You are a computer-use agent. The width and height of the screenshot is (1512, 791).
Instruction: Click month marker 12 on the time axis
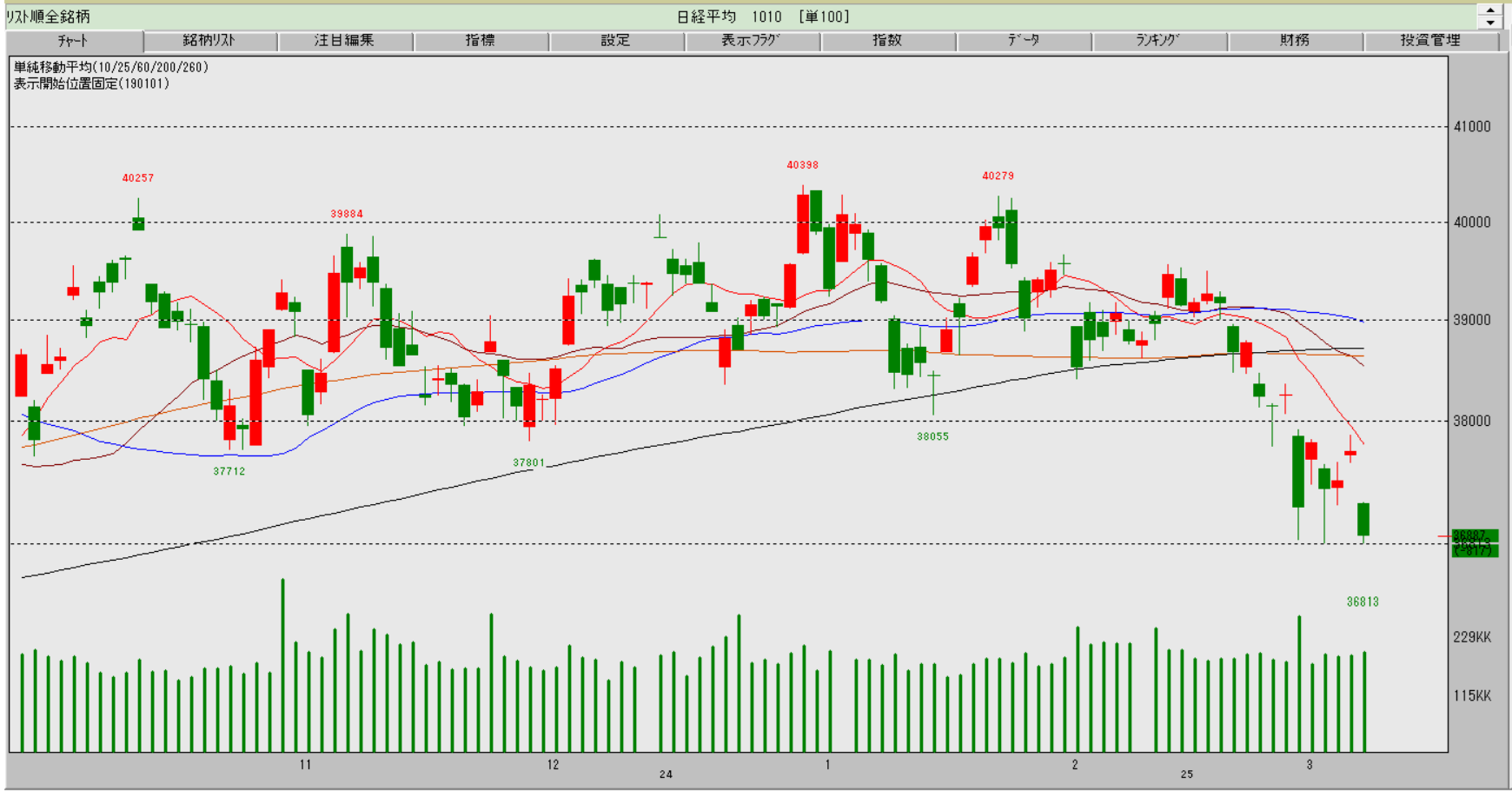(x=553, y=765)
